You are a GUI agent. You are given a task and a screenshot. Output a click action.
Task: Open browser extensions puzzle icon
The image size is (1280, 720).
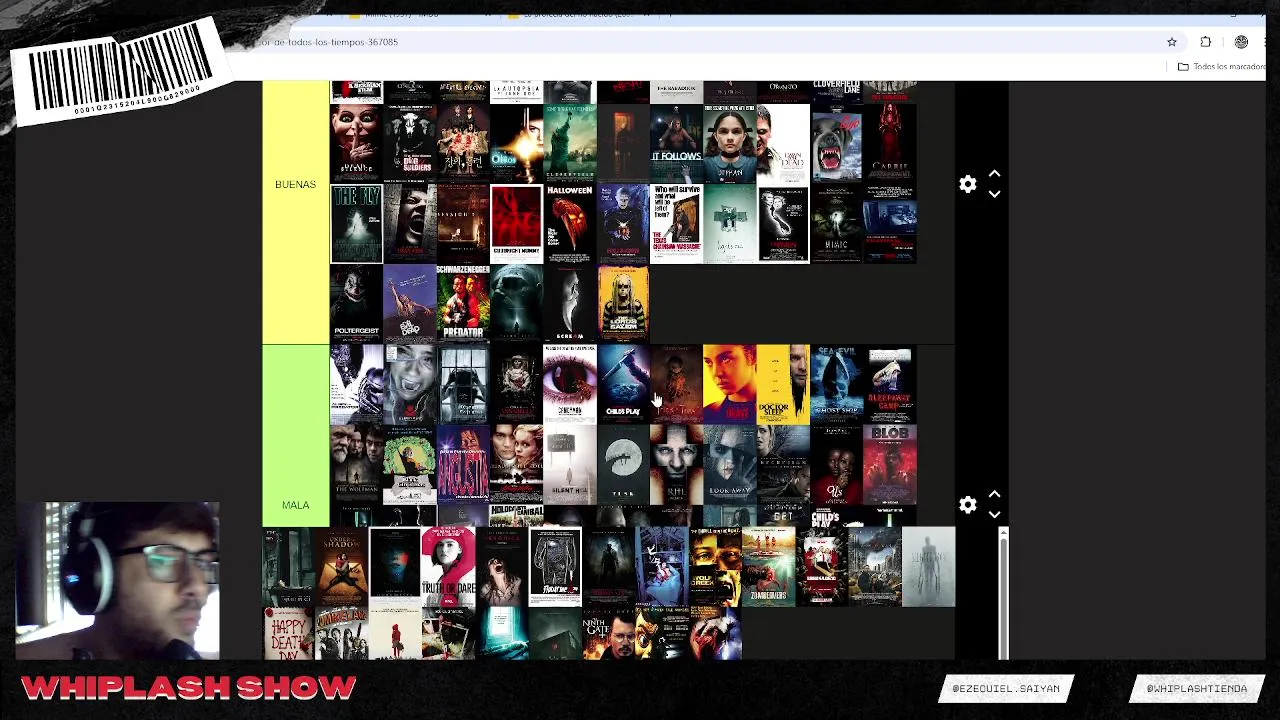coord(1206,42)
